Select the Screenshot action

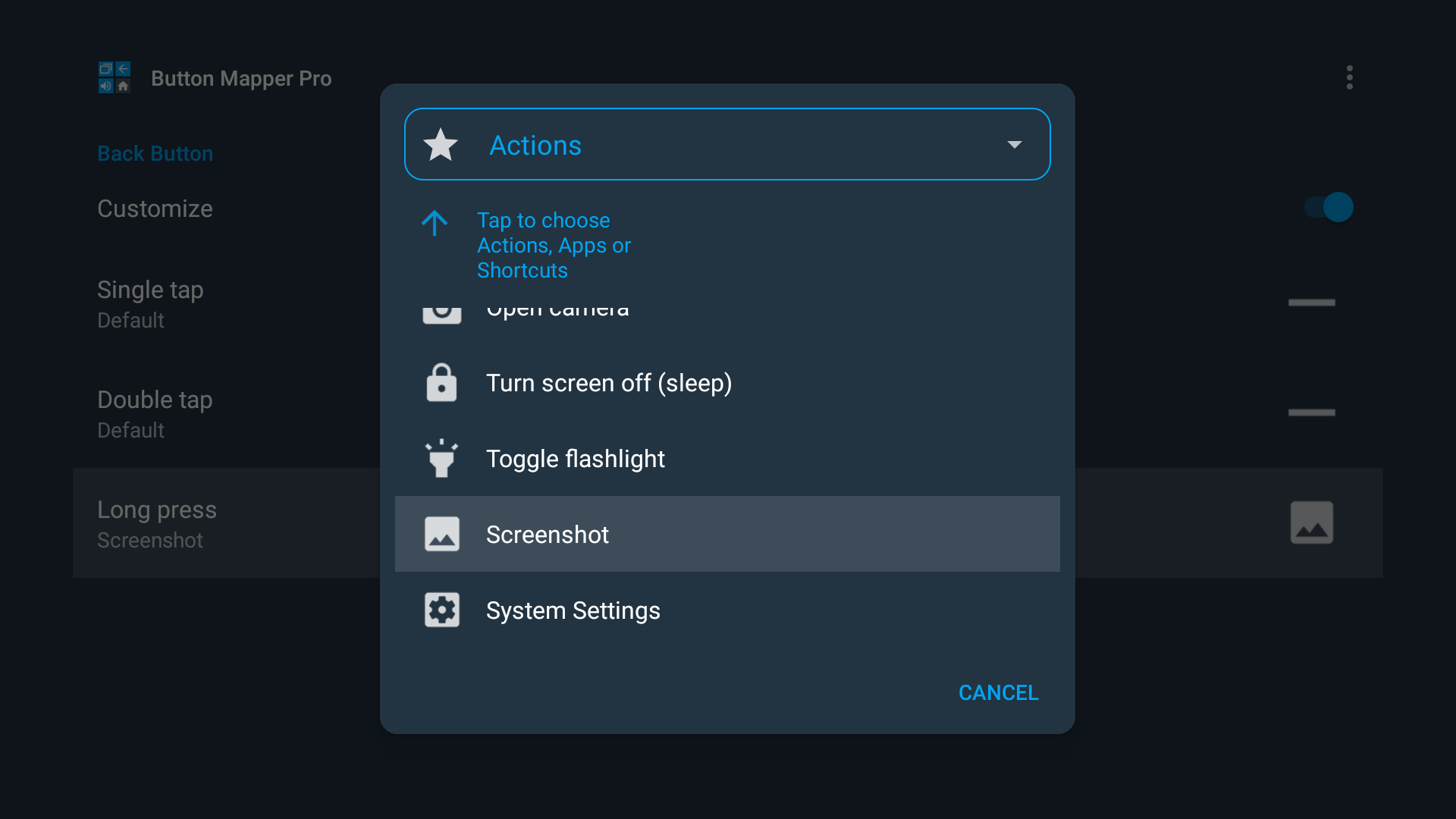[x=548, y=535]
